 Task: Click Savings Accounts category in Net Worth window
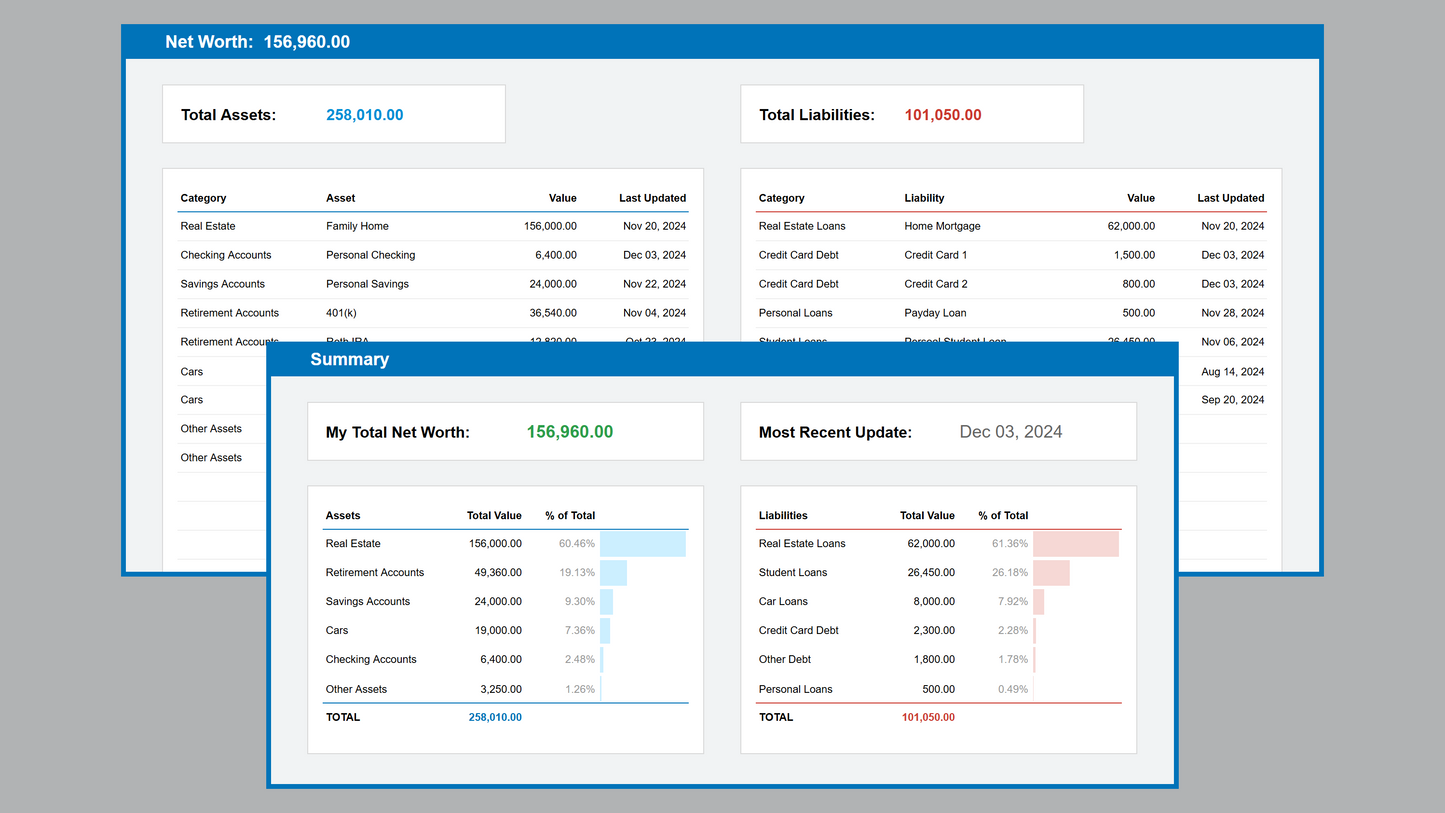tap(222, 284)
